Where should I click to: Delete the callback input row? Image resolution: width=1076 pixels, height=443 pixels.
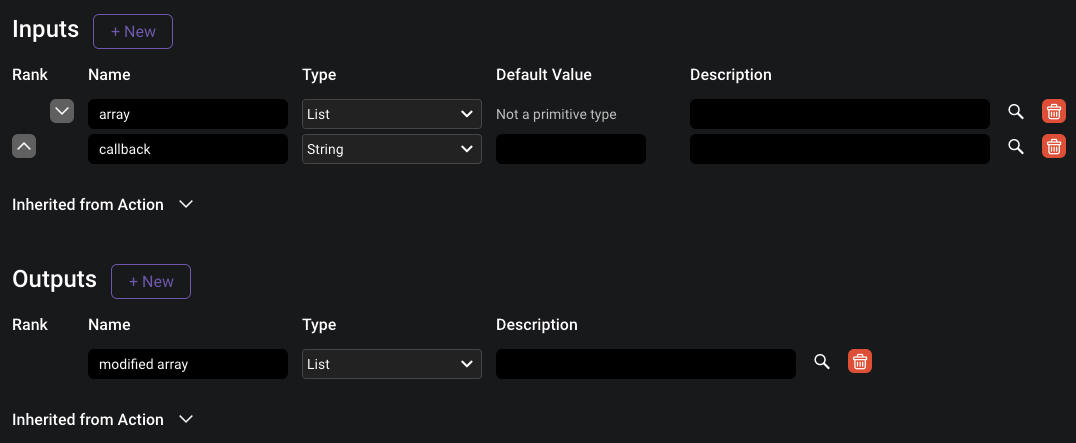click(x=1053, y=147)
